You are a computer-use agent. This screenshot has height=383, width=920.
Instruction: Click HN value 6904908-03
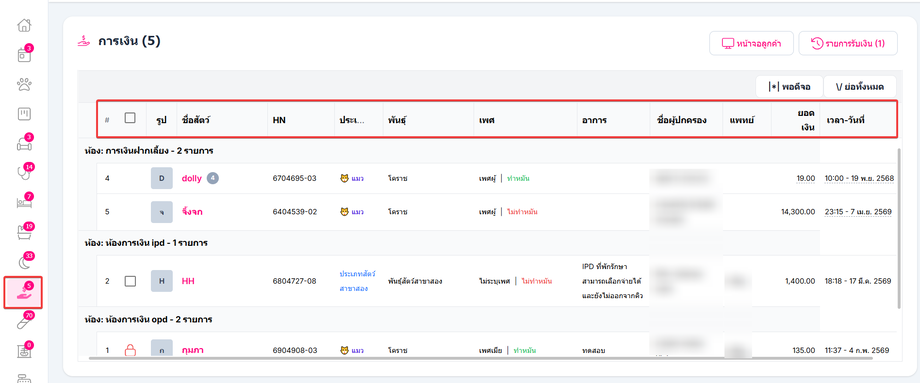(295, 350)
